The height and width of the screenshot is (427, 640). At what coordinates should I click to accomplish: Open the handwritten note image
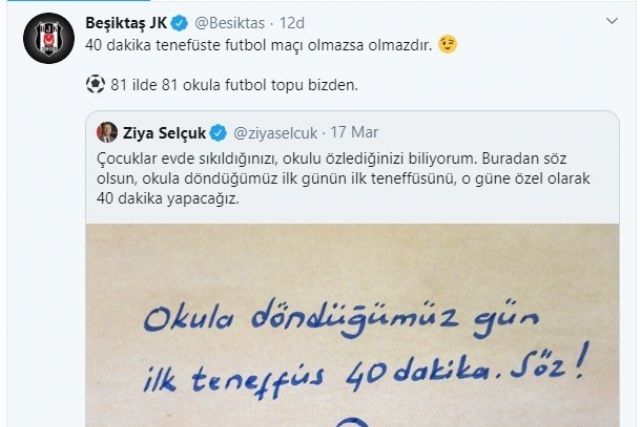click(352, 325)
